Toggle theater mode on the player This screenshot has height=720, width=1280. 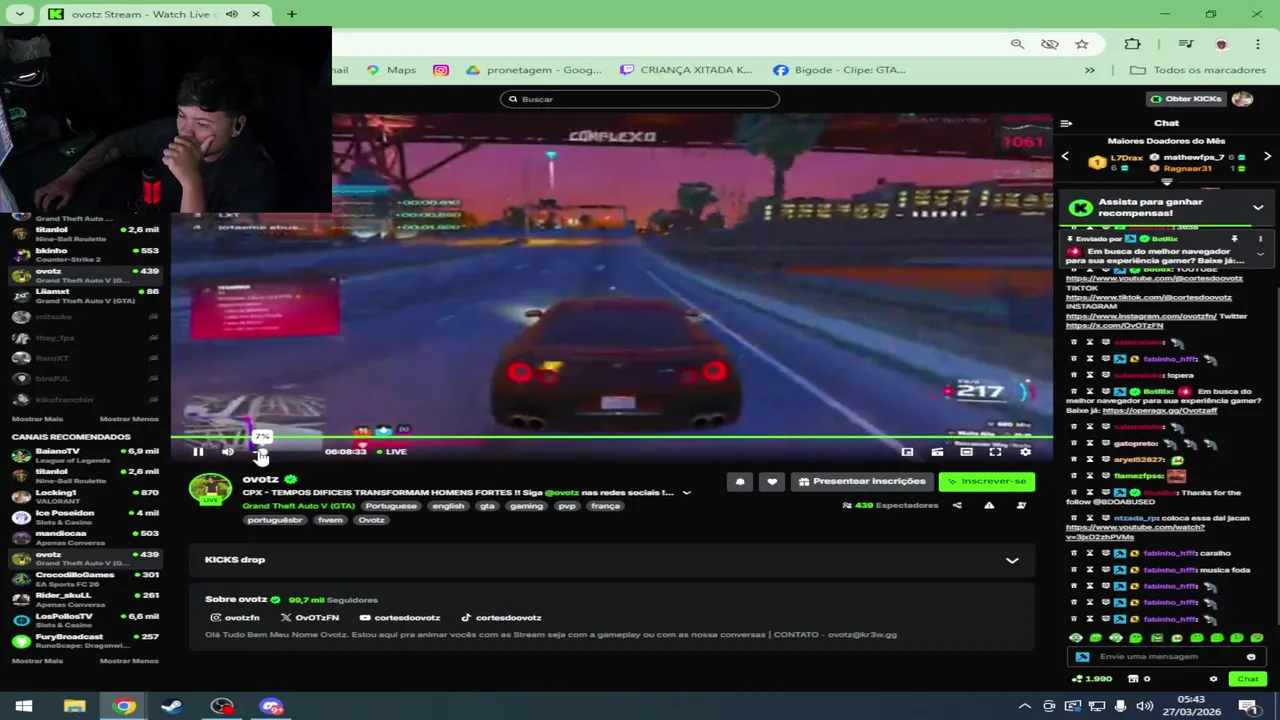click(x=966, y=452)
